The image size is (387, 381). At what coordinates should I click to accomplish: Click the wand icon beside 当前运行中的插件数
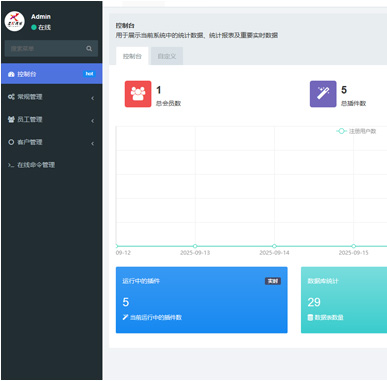coord(125,317)
